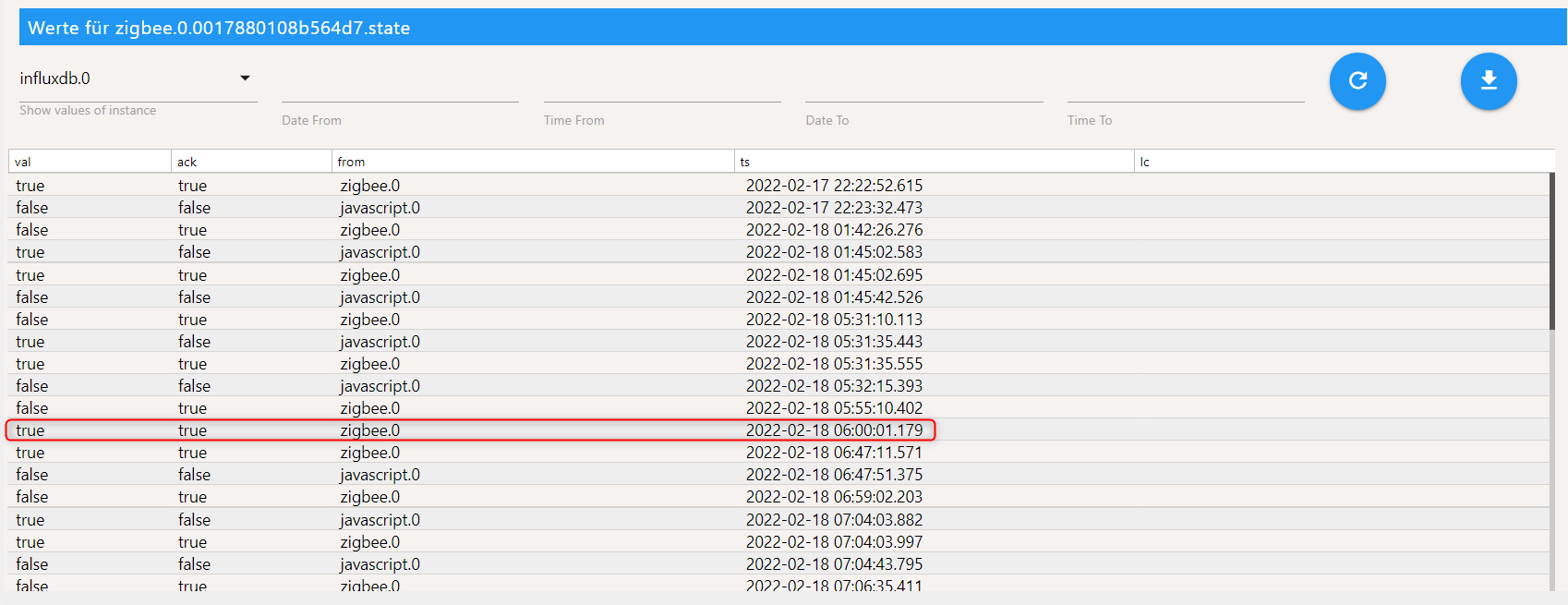Click val cell of the 07:04:03.882 row
Viewport: 1568px width, 605px height.
[x=30, y=520]
